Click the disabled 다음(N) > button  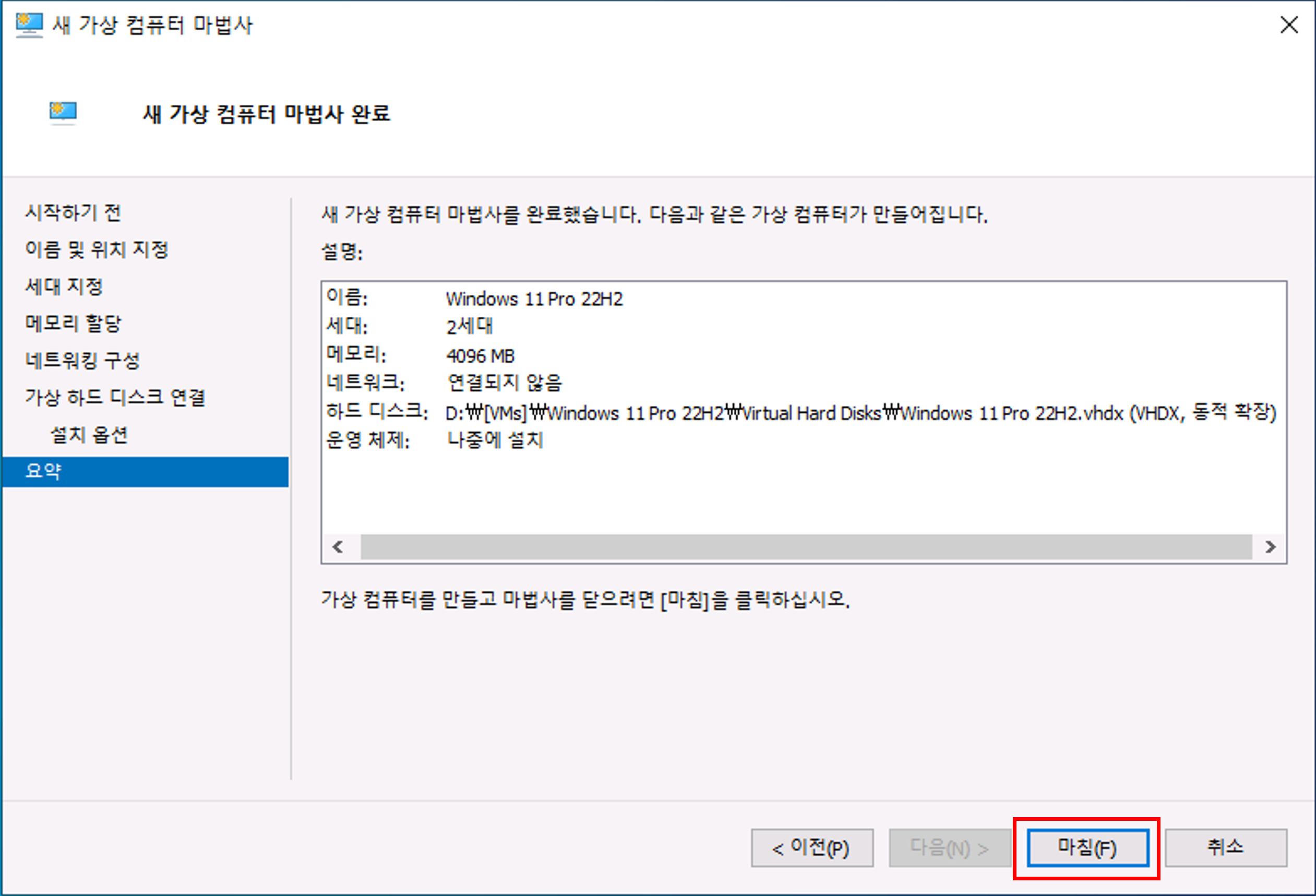click(x=950, y=848)
